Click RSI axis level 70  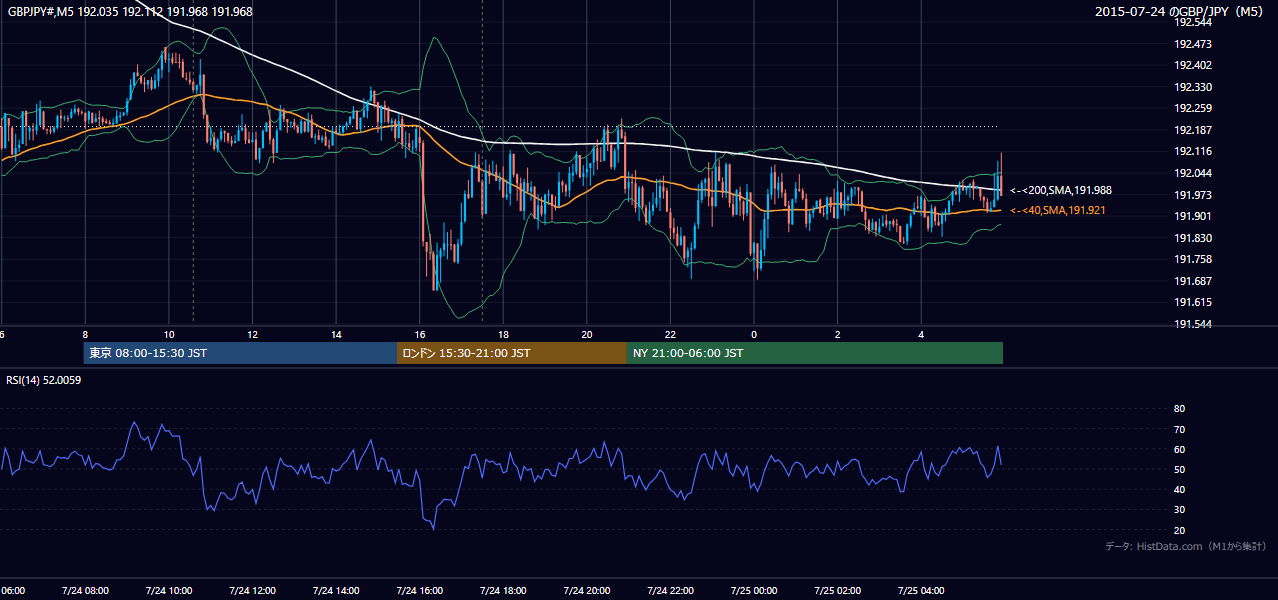(x=1179, y=429)
